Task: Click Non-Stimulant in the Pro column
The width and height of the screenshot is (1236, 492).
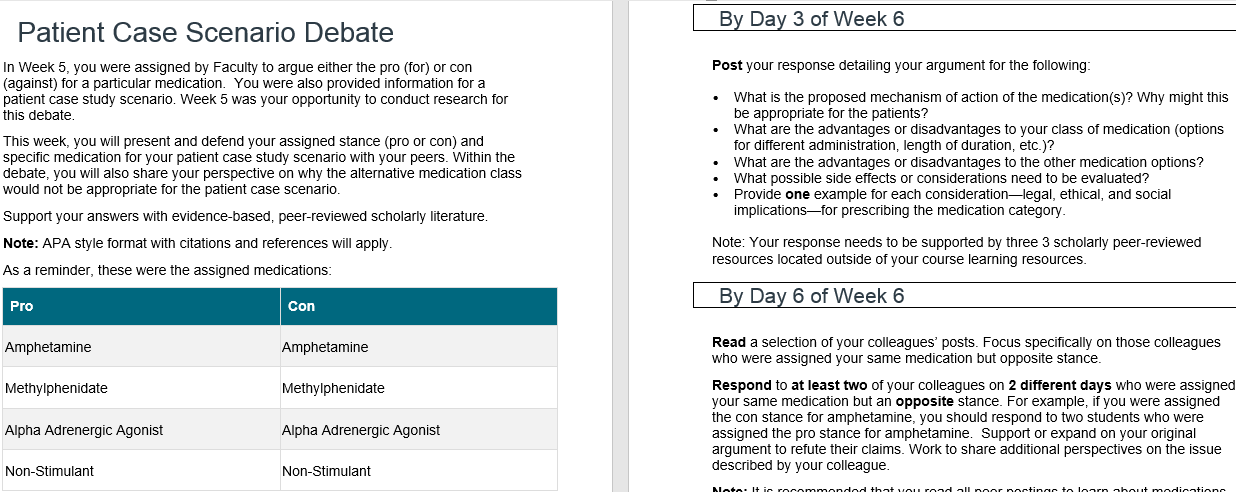Action: coord(50,471)
